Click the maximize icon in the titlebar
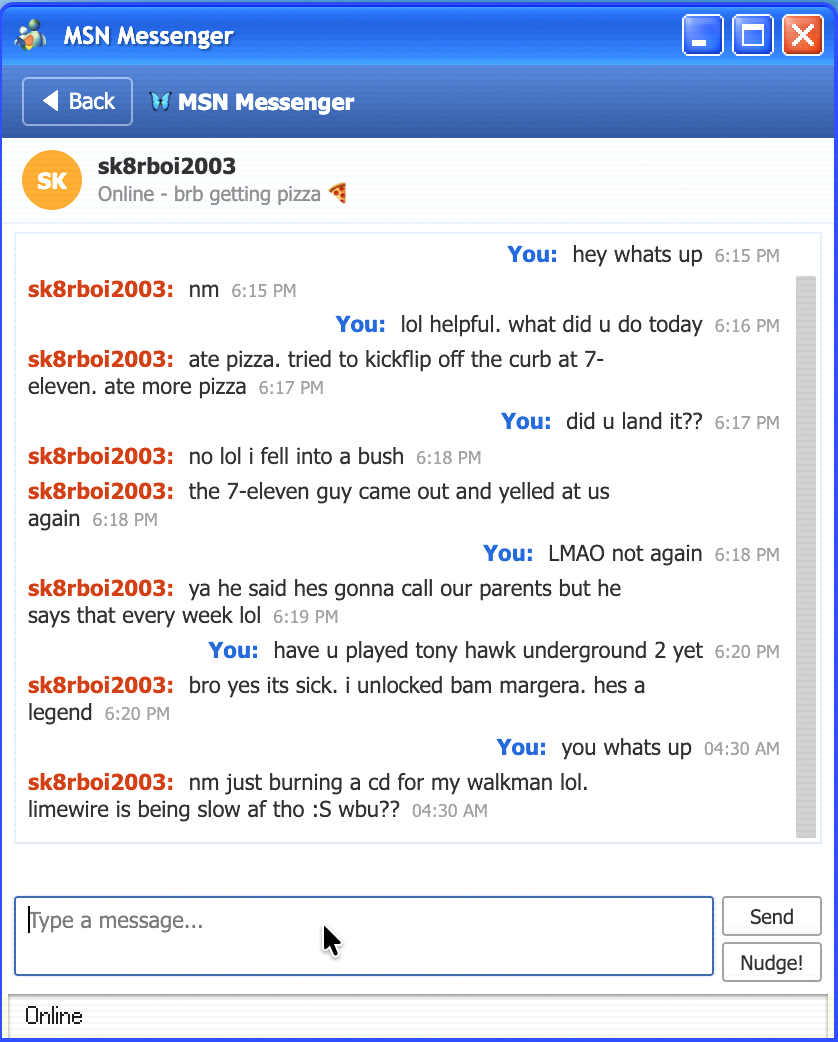The height and width of the screenshot is (1042, 838). (752, 34)
